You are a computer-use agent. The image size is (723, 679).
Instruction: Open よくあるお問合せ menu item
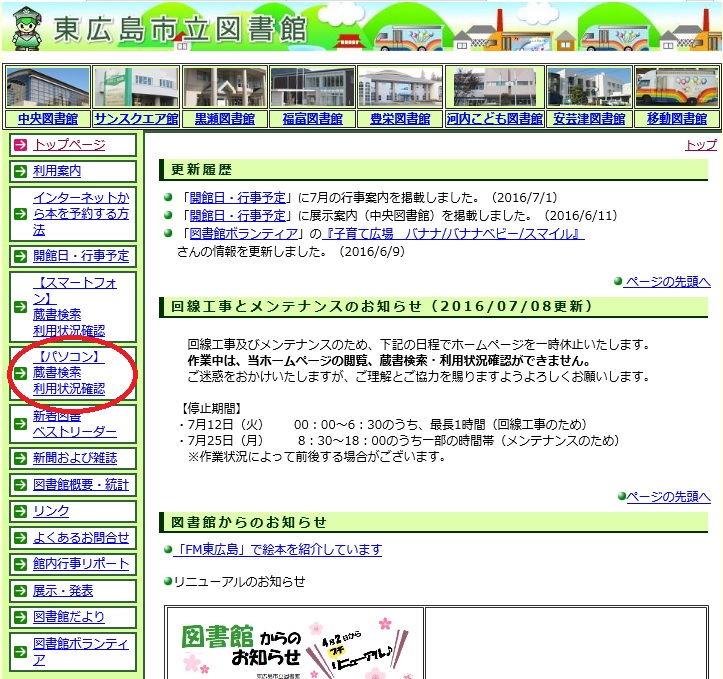(x=81, y=537)
